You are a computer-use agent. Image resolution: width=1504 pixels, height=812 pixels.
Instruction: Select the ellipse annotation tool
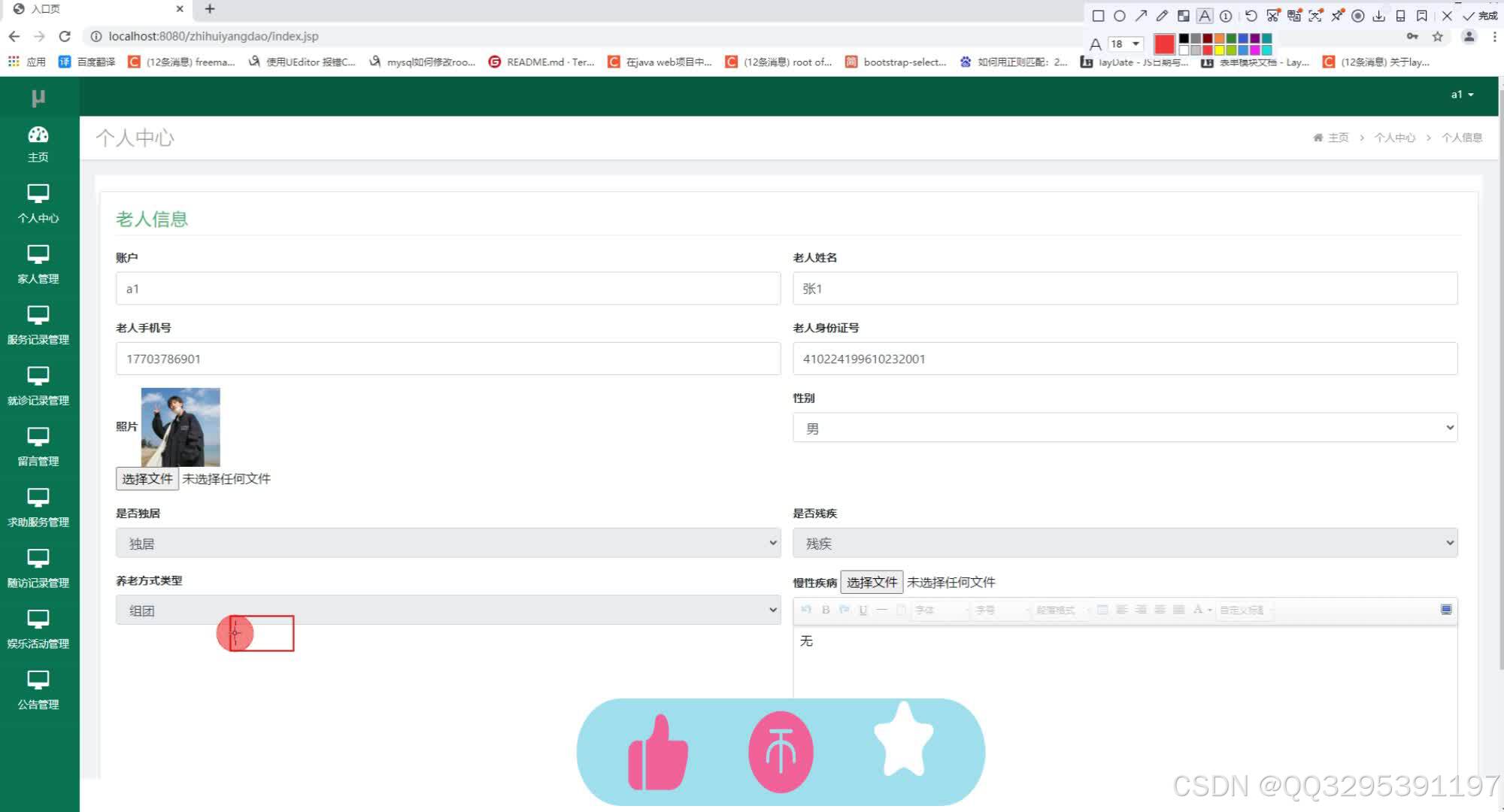click(x=1119, y=16)
